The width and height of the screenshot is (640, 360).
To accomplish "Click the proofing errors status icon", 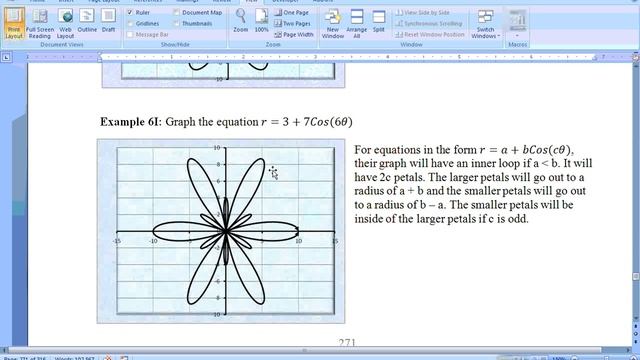I will (108, 358).
